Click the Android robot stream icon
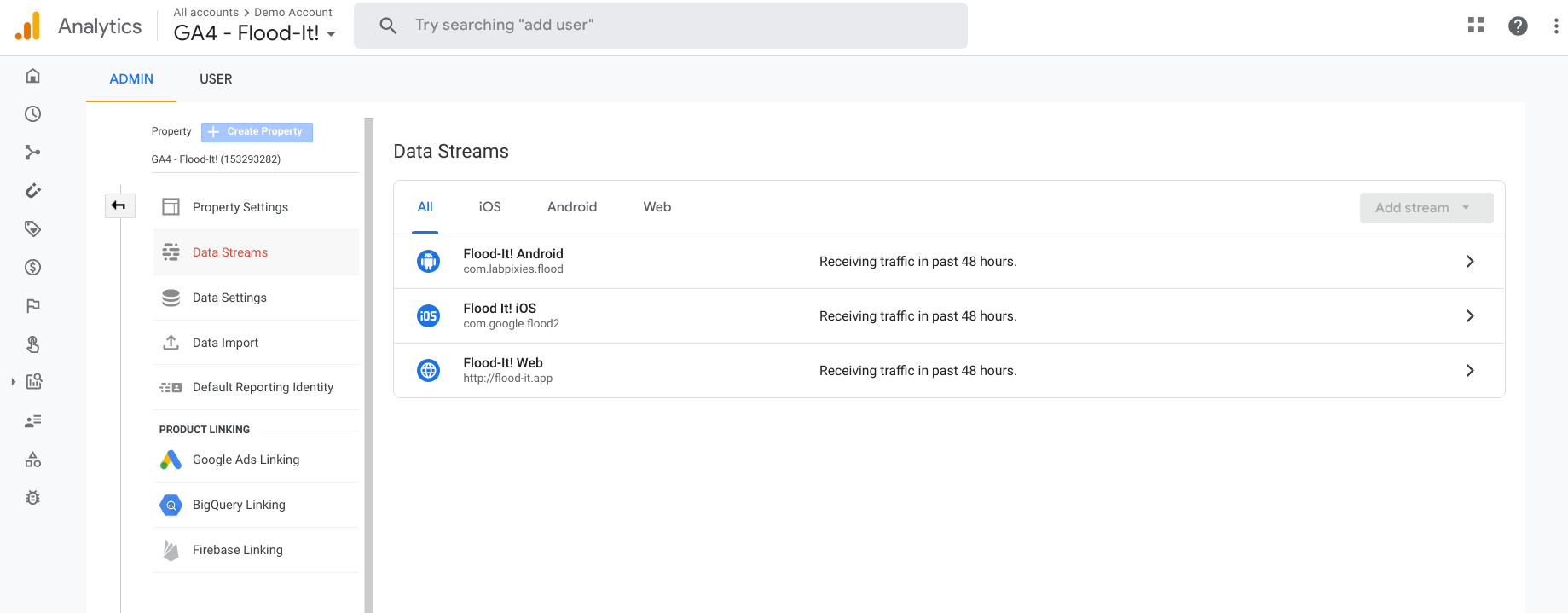Screen dimensions: 1568x613 [x=429, y=262]
